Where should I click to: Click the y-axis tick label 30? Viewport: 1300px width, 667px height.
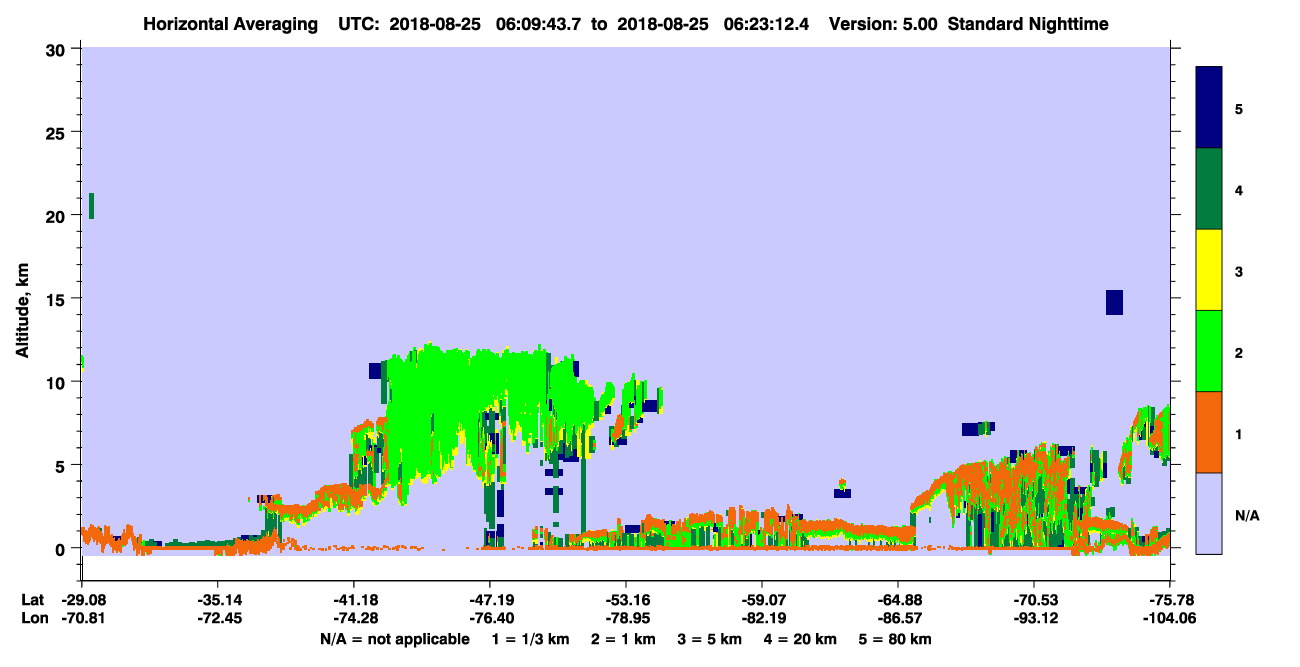coord(58,49)
